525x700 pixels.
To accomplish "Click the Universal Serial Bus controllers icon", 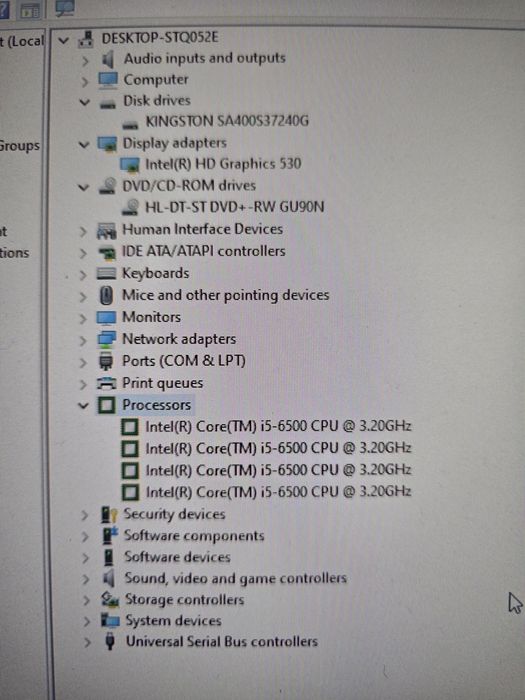I will tap(110, 642).
